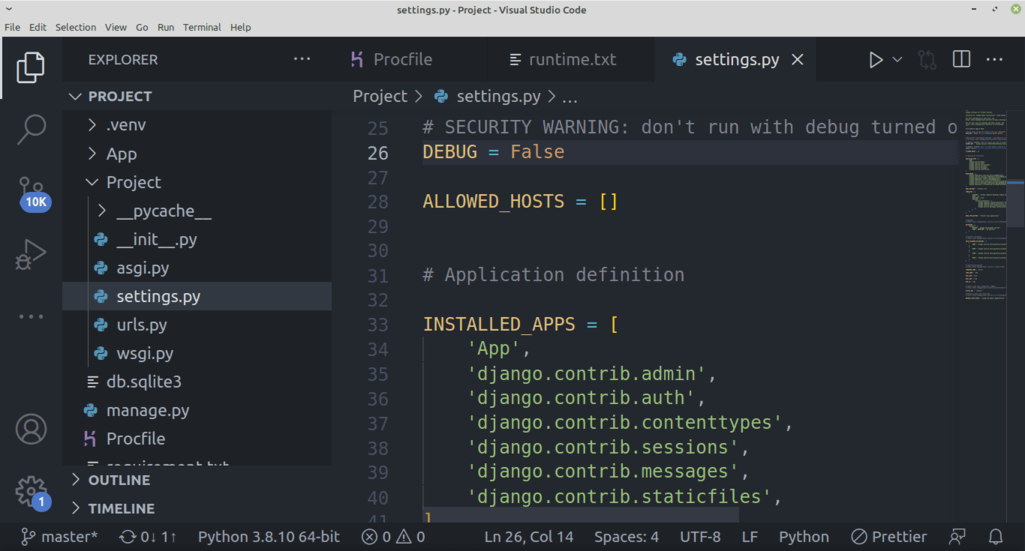The height and width of the screenshot is (551, 1025).
Task: Expand the .venv folder
Action: tap(197, 125)
